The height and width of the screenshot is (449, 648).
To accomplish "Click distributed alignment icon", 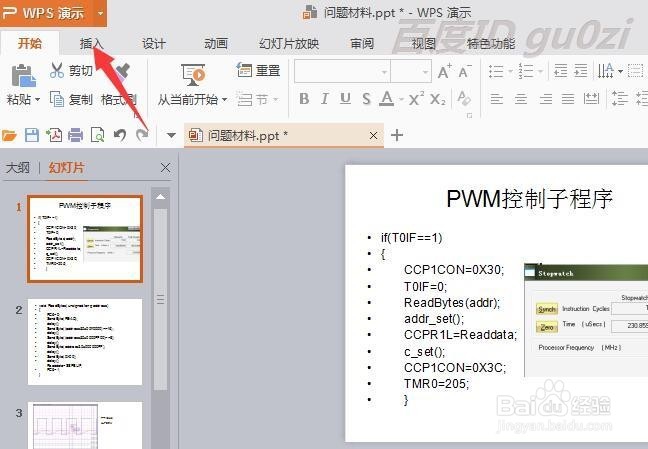I will pyautogui.click(x=591, y=99).
